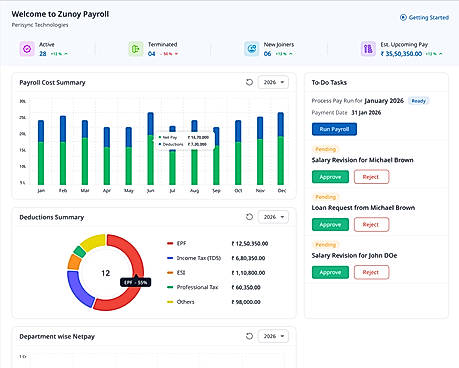Click the Active employees purple check icon
The height and width of the screenshot is (368, 459).
(27, 49)
